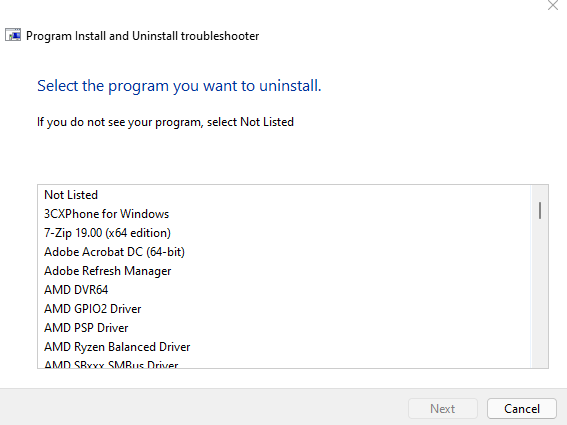Click scrollbar track above the thumb

pos(540,194)
